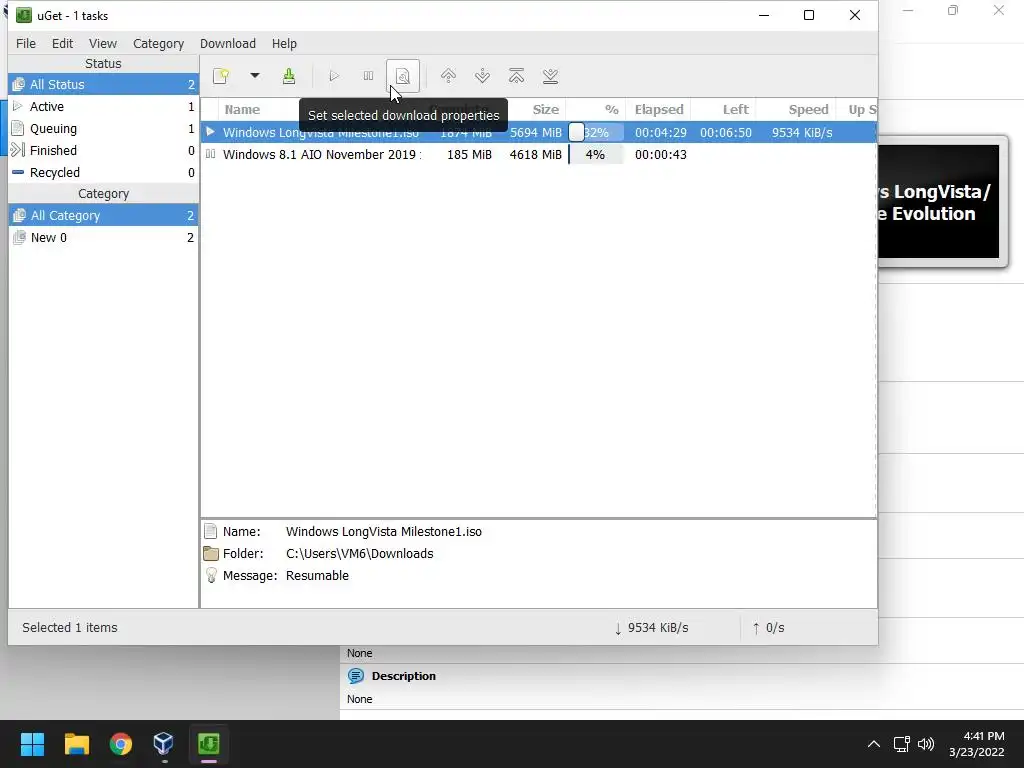
Task: Click the Selected 1 items status text
Action: (x=70, y=628)
